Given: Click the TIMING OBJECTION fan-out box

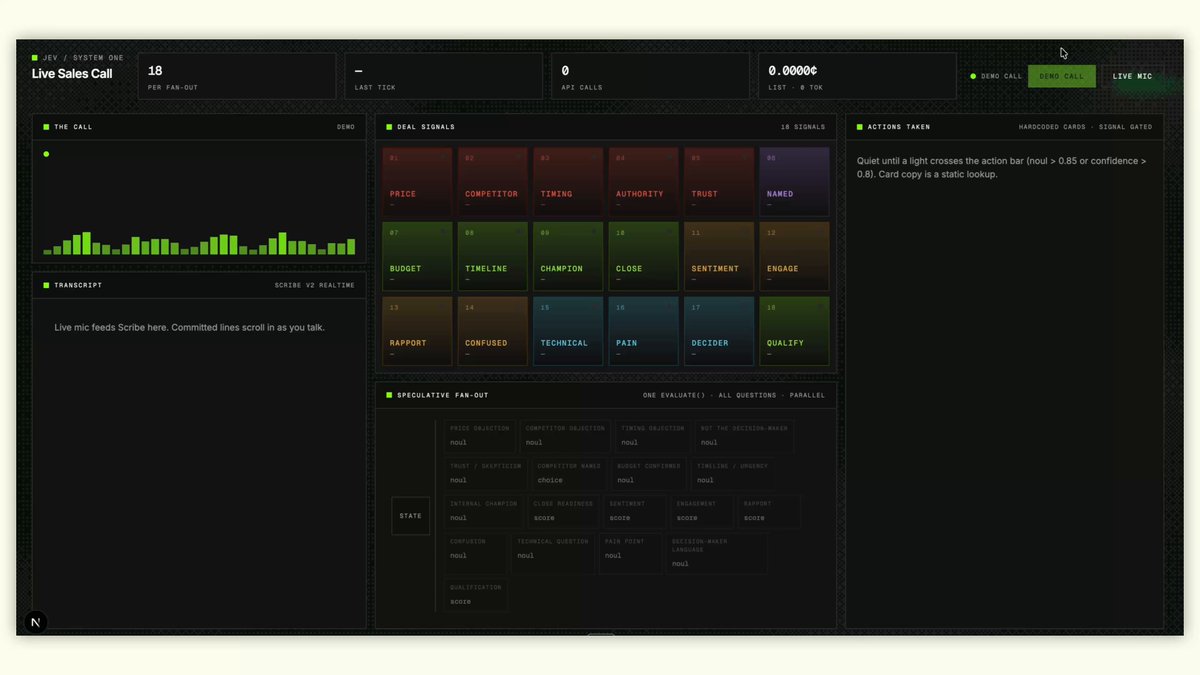Looking at the screenshot, I should (653, 436).
